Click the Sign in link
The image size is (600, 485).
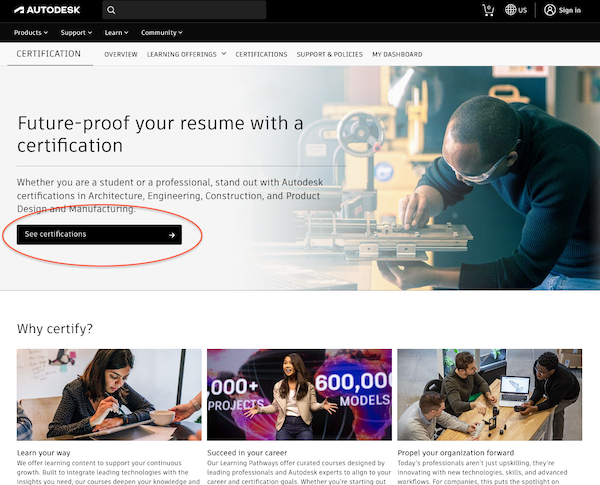569,10
